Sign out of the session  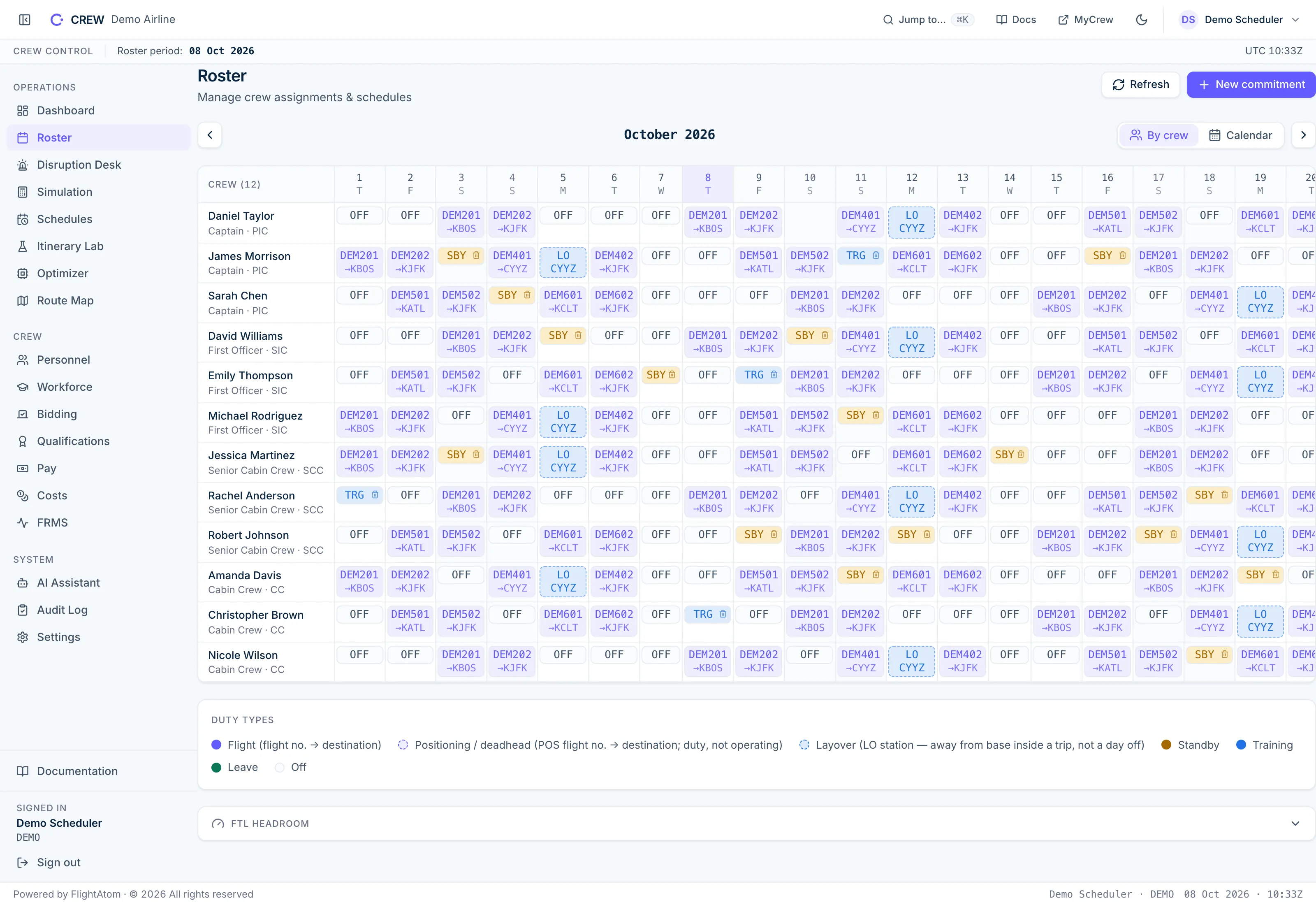(49, 863)
